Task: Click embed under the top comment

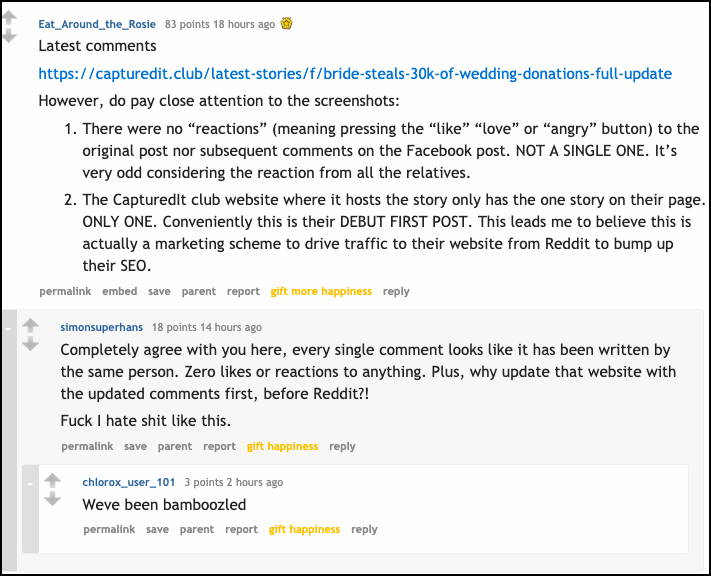Action: pos(120,291)
